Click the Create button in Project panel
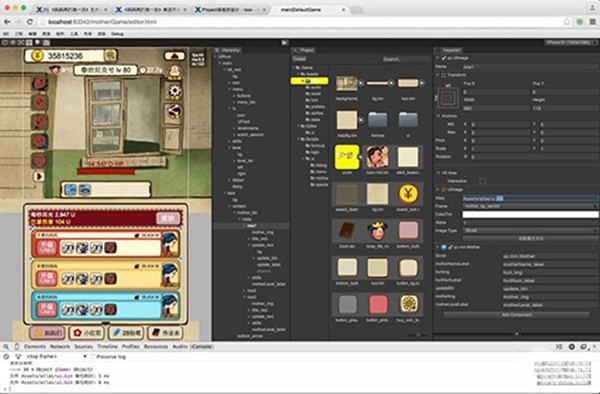The width and height of the screenshot is (600, 394). click(299, 59)
